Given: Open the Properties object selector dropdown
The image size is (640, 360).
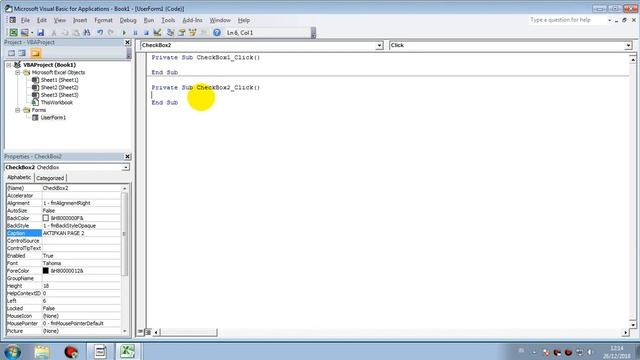Looking at the screenshot, I should 126,167.
